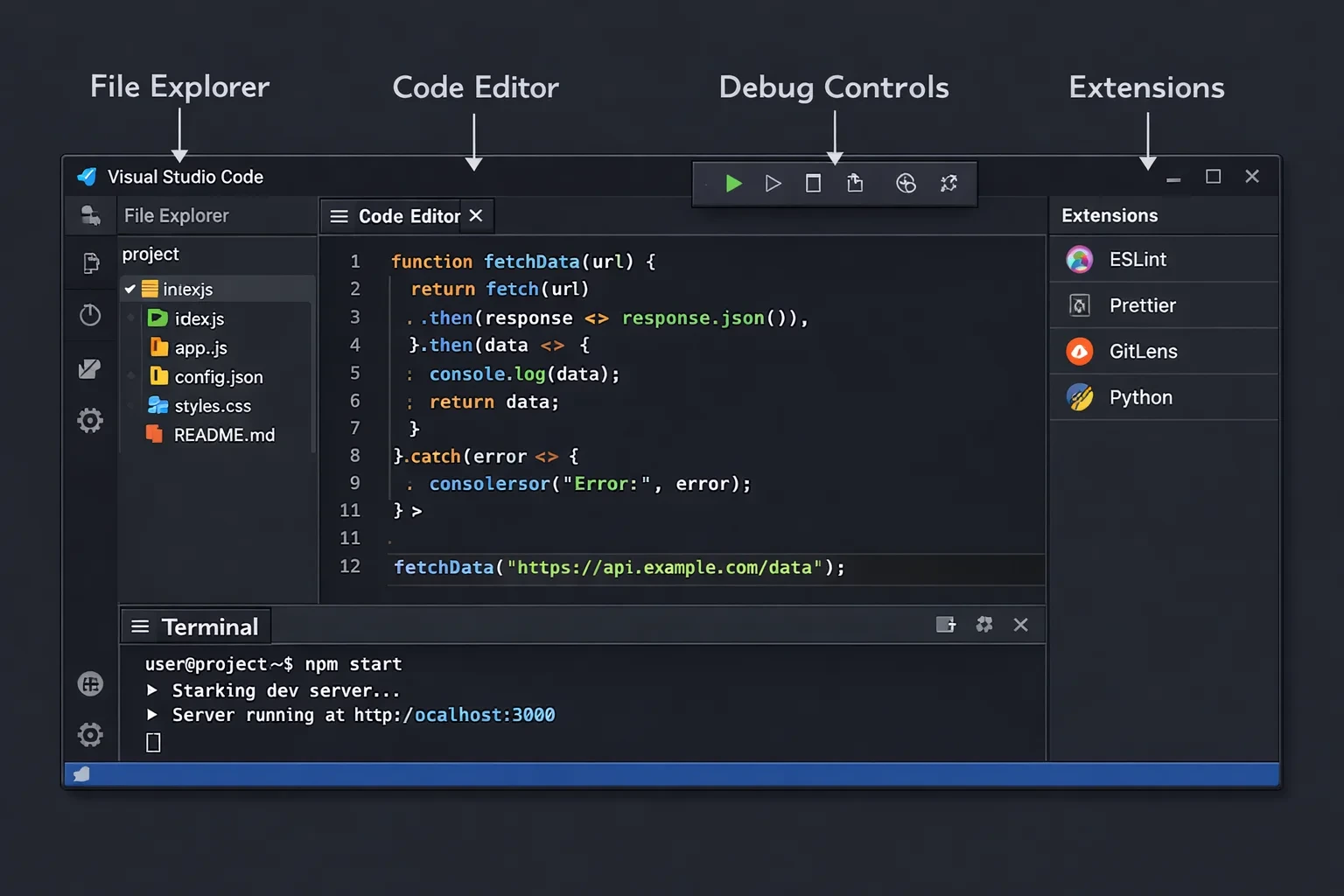Click the '}.catch(error <> {' line
Viewport: 1344px width, 896px height.
[x=486, y=456]
